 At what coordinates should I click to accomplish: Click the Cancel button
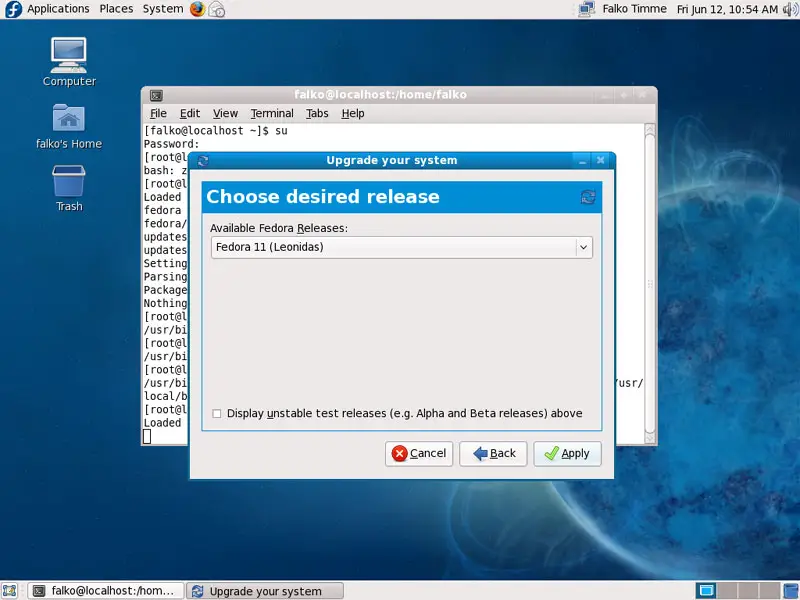pyautogui.click(x=419, y=454)
